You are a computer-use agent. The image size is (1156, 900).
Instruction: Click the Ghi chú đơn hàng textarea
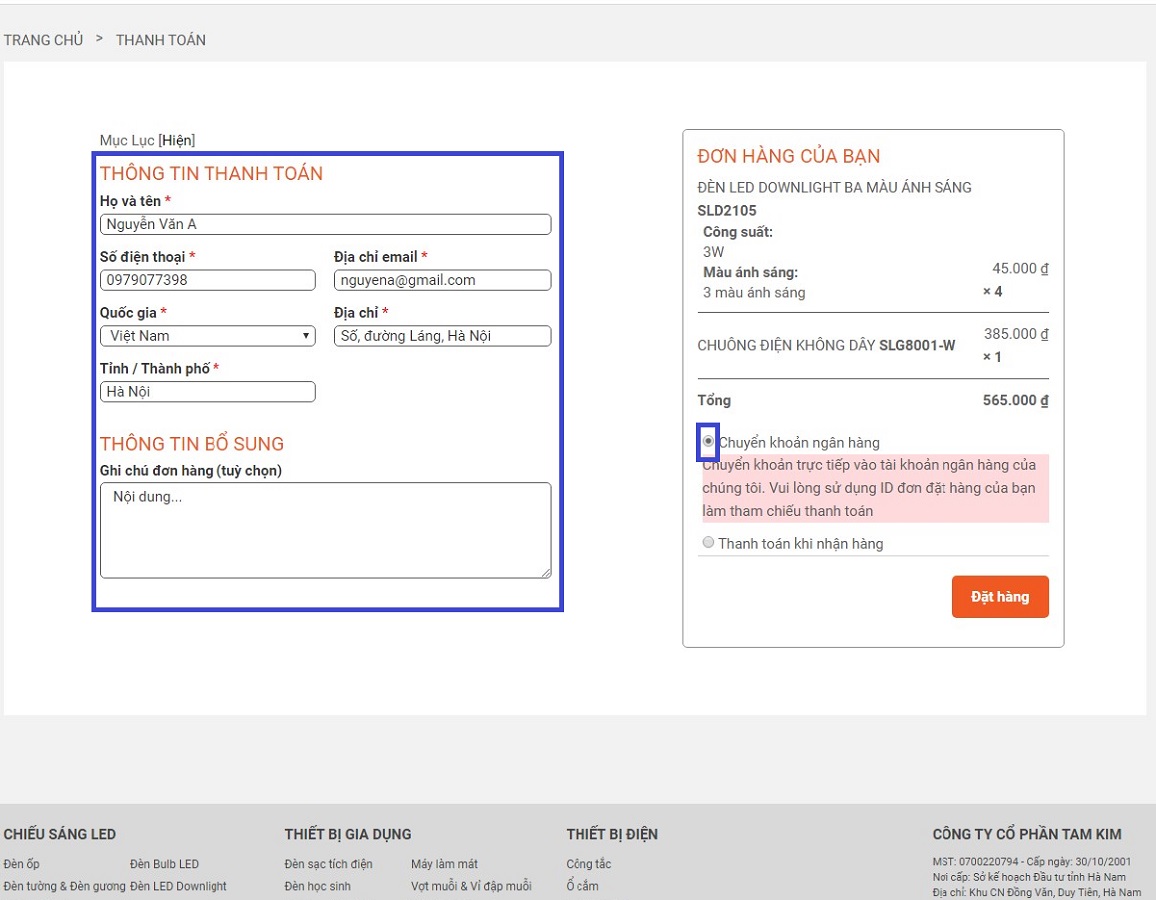325,530
